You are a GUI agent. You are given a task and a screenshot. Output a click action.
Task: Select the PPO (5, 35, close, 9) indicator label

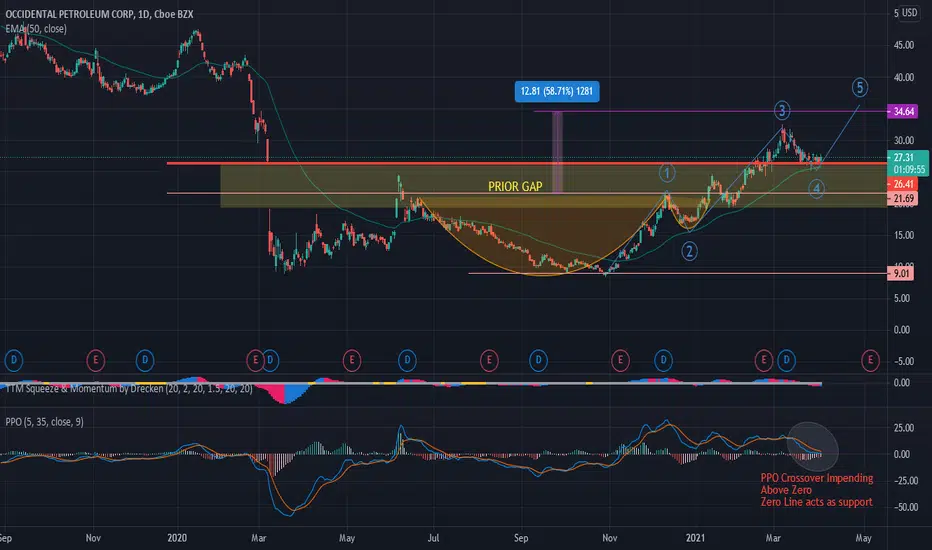click(x=45, y=422)
